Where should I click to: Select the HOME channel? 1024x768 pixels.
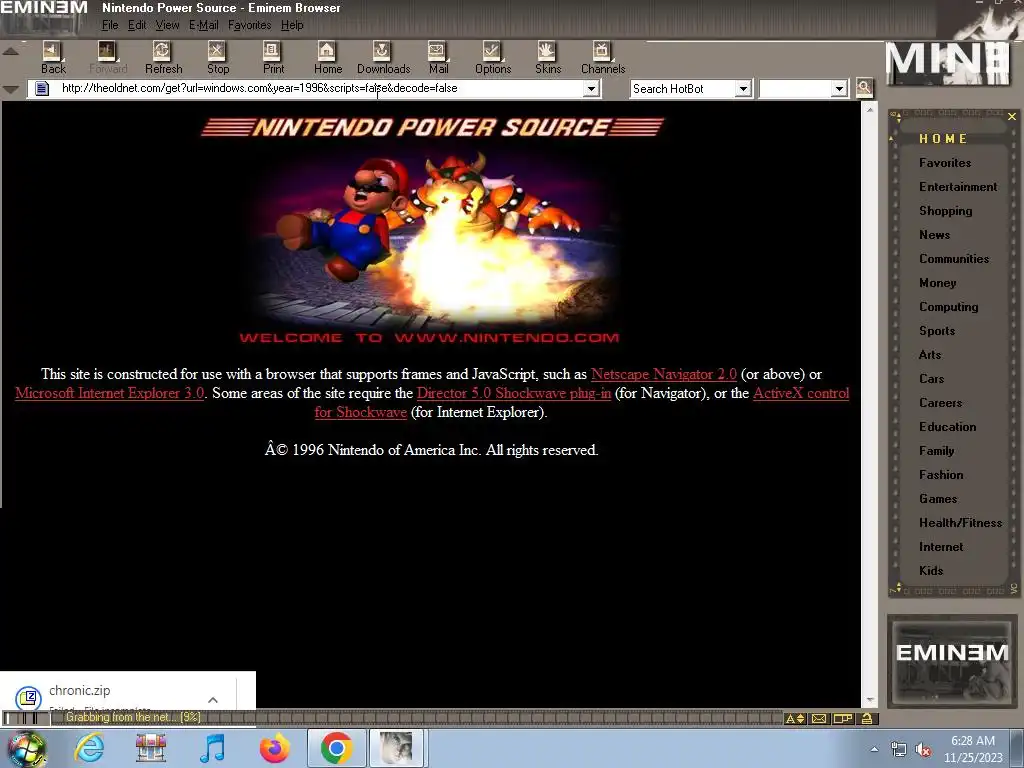click(943, 138)
